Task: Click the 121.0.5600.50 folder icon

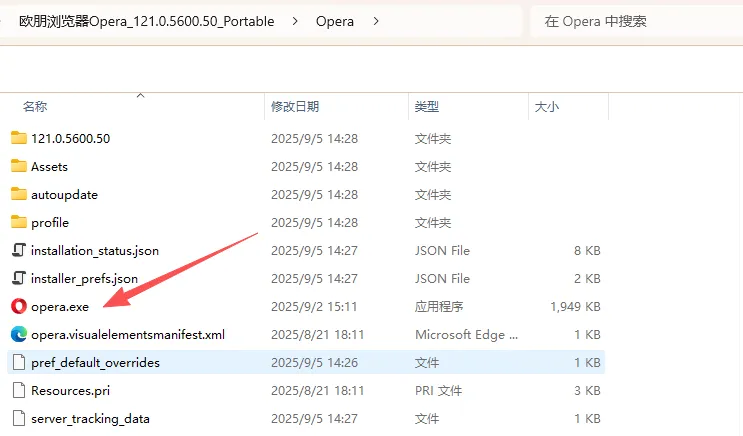Action: tap(18, 138)
